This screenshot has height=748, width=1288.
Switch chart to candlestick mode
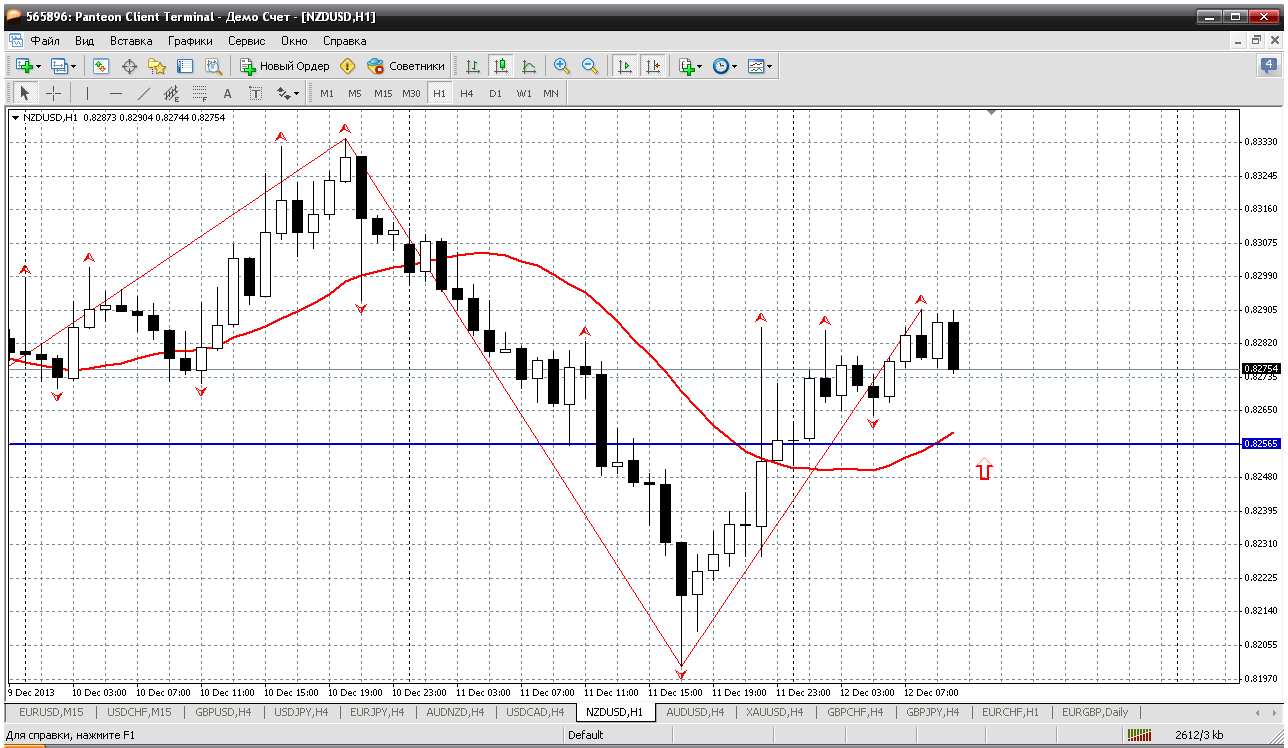coord(501,66)
